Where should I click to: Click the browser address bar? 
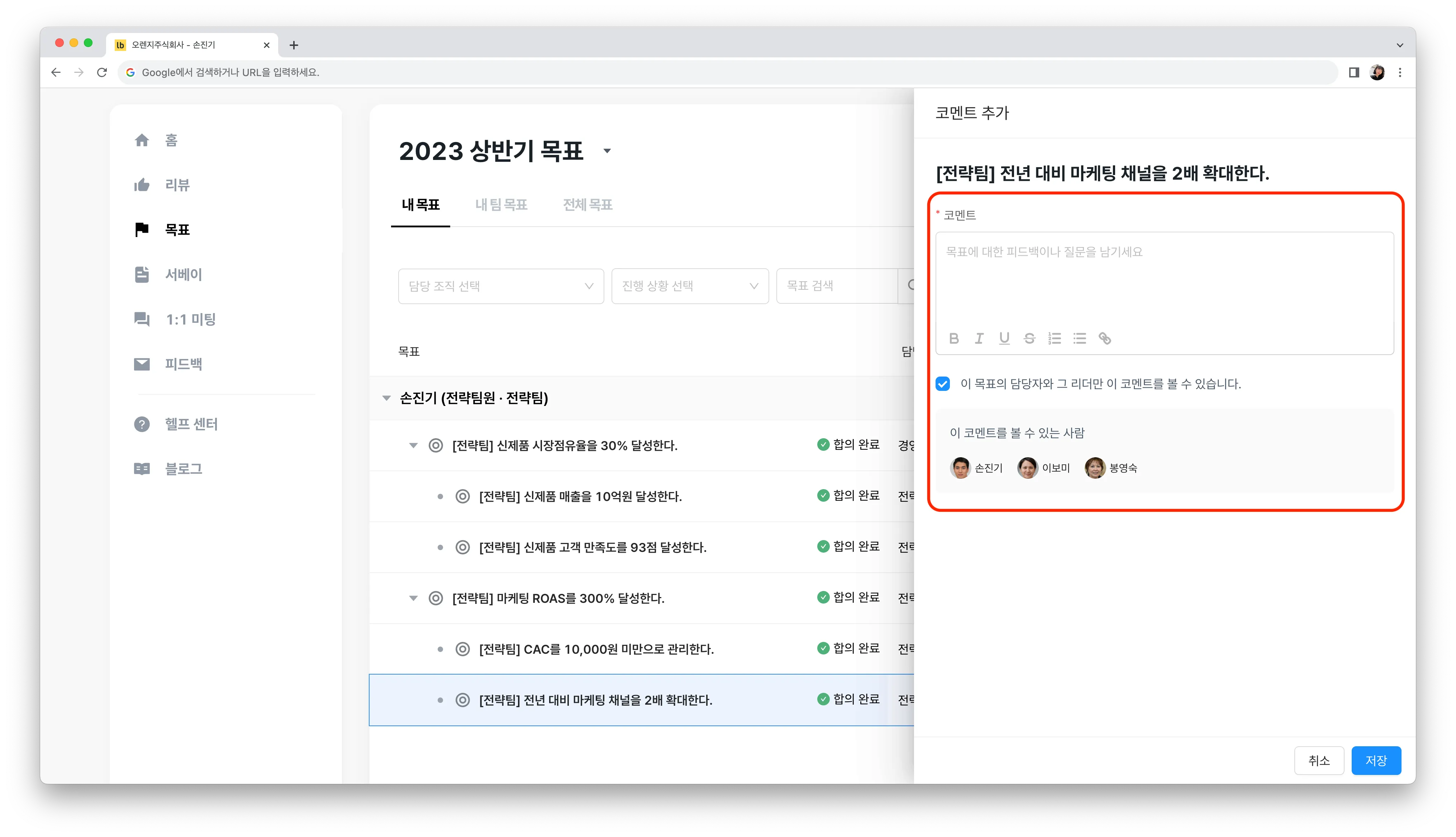tap(727, 72)
